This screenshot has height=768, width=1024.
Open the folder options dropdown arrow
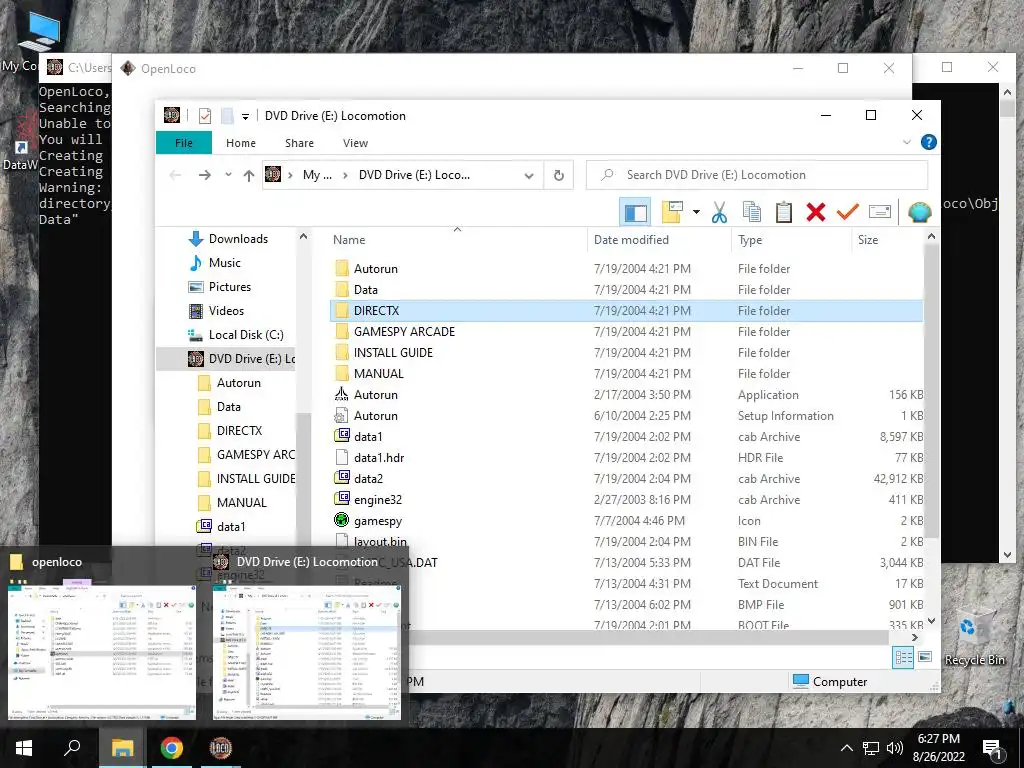(696, 212)
